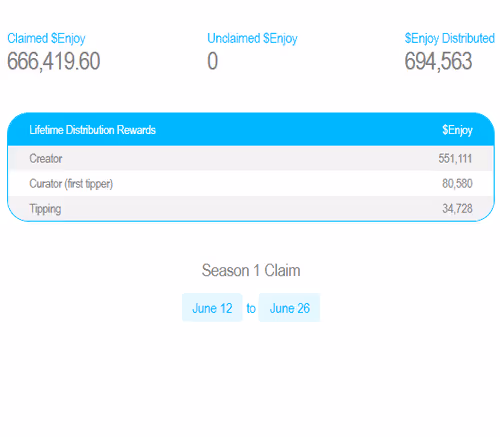Select the Tipping row label
Image resolution: width=500 pixels, height=437 pixels.
[x=45, y=209]
